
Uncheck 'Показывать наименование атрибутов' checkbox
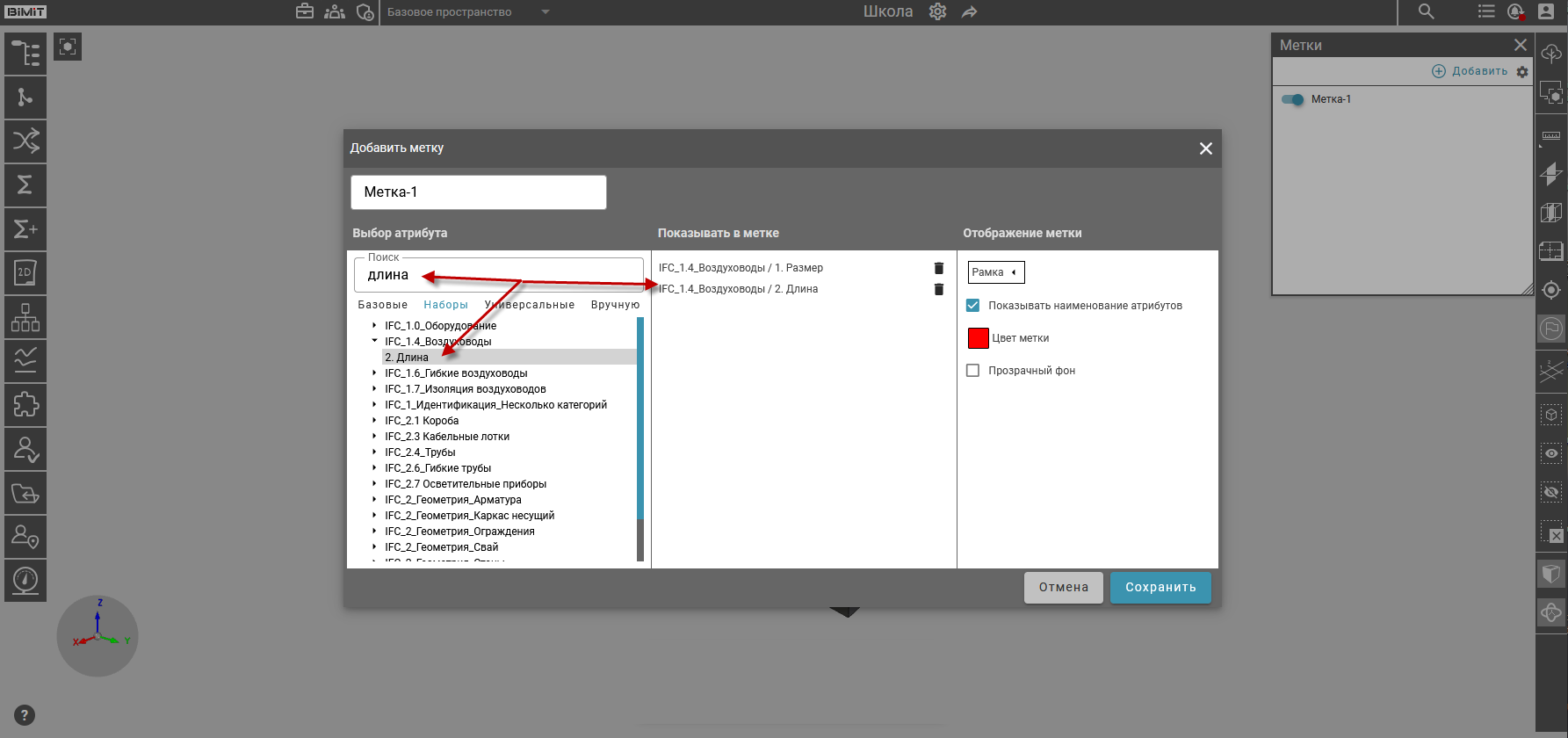pyautogui.click(x=972, y=306)
